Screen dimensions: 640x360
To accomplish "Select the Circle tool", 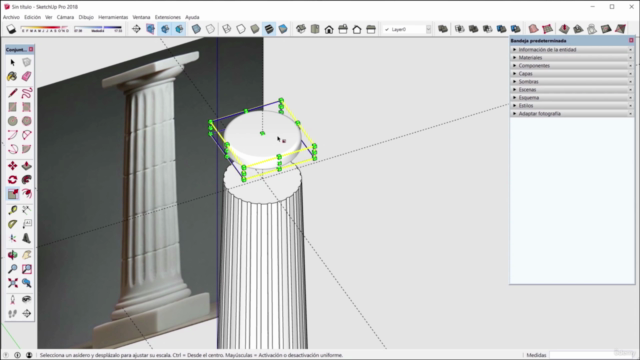I will [x=13, y=121].
